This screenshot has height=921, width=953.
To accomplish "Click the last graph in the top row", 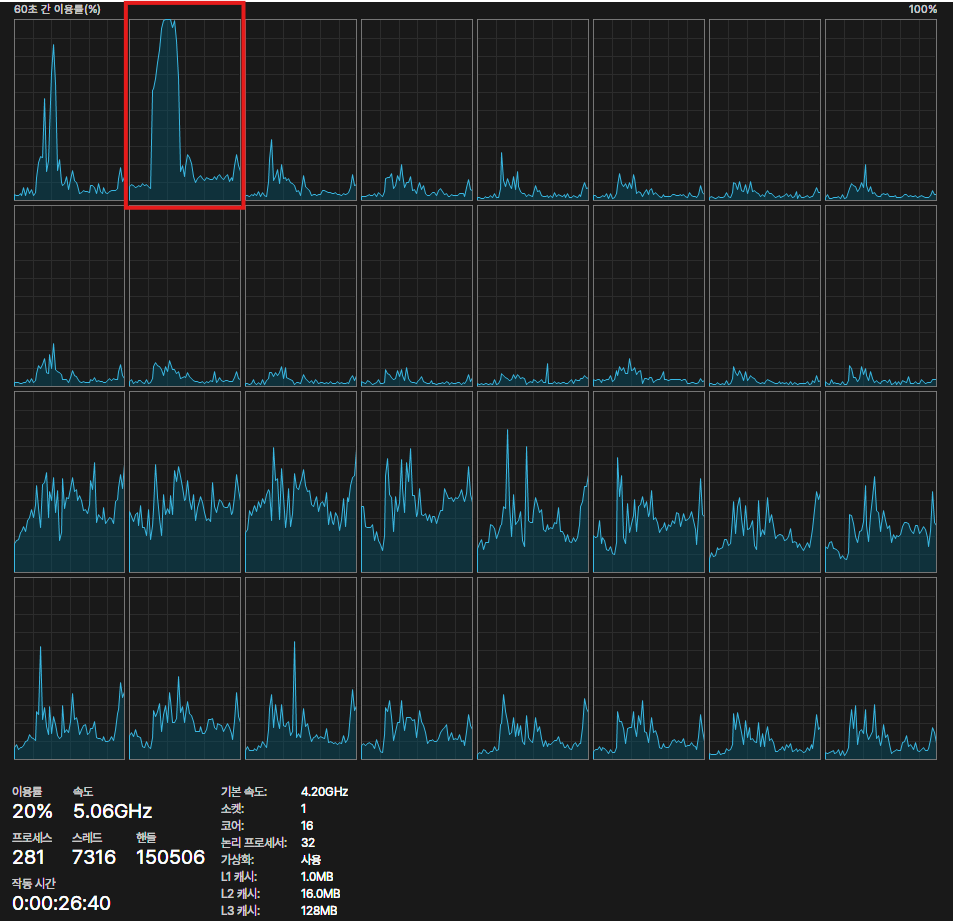I will 880,110.
